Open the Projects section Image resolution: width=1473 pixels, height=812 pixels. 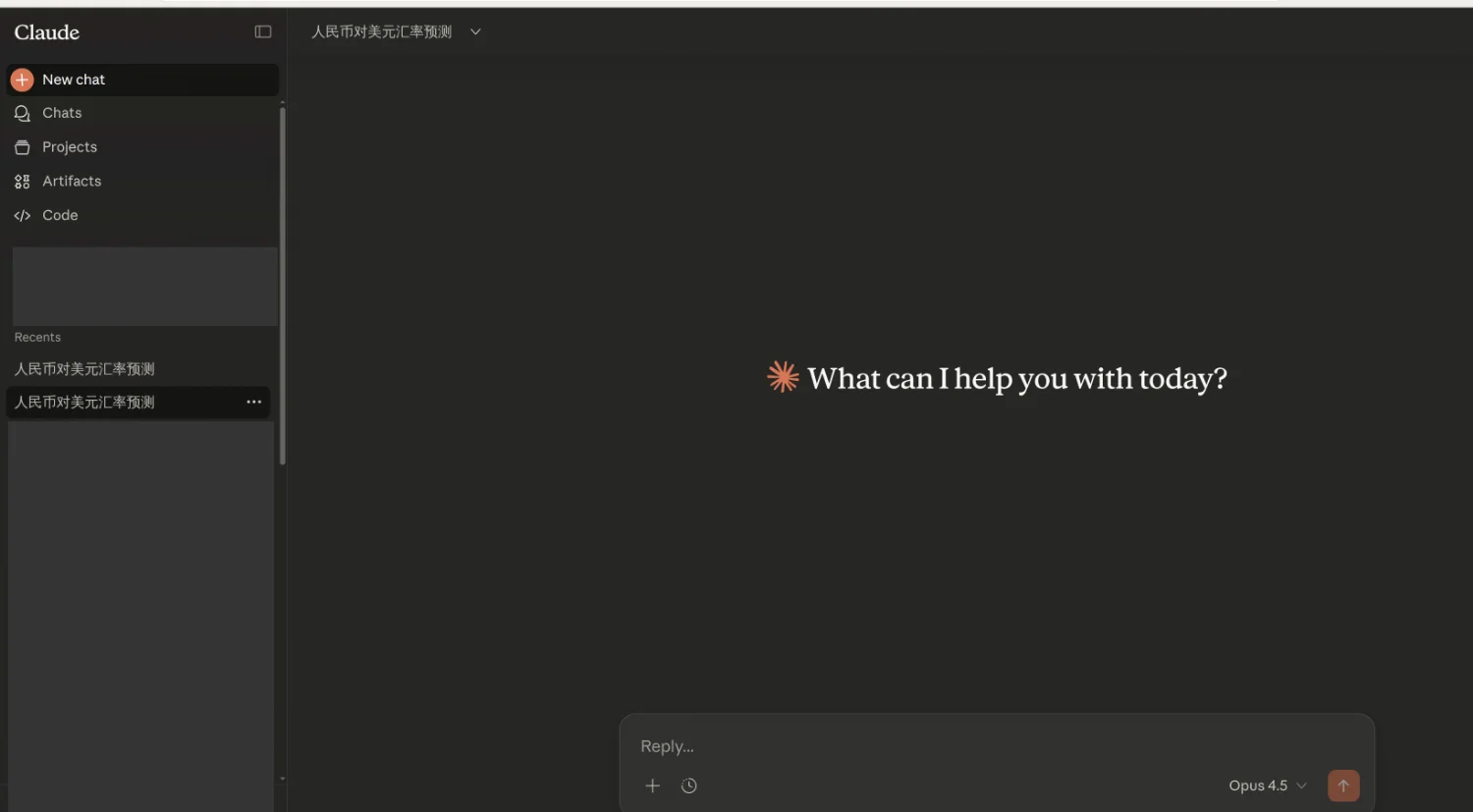pos(69,147)
